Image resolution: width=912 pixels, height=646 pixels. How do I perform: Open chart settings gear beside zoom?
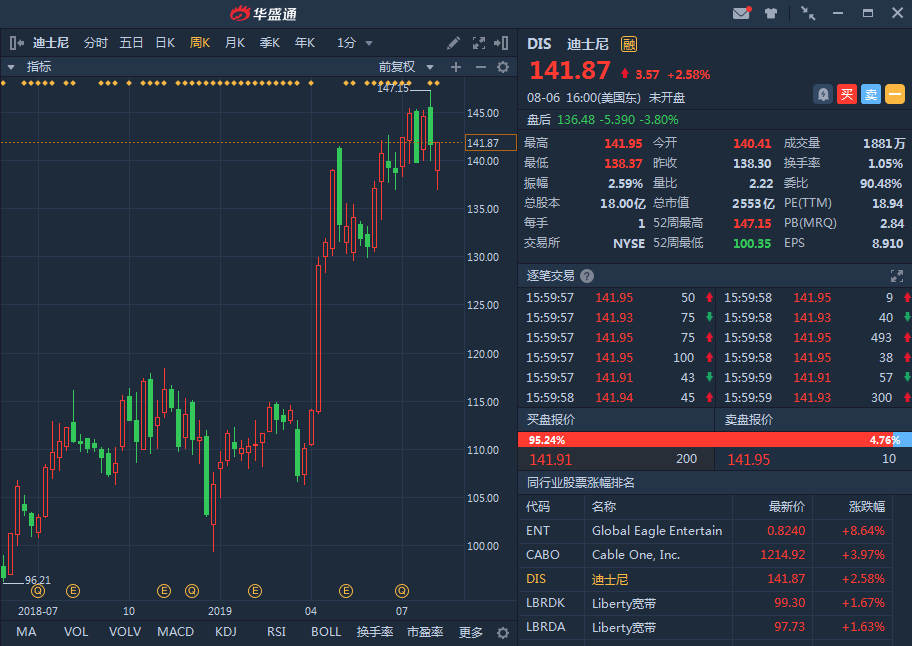point(503,67)
